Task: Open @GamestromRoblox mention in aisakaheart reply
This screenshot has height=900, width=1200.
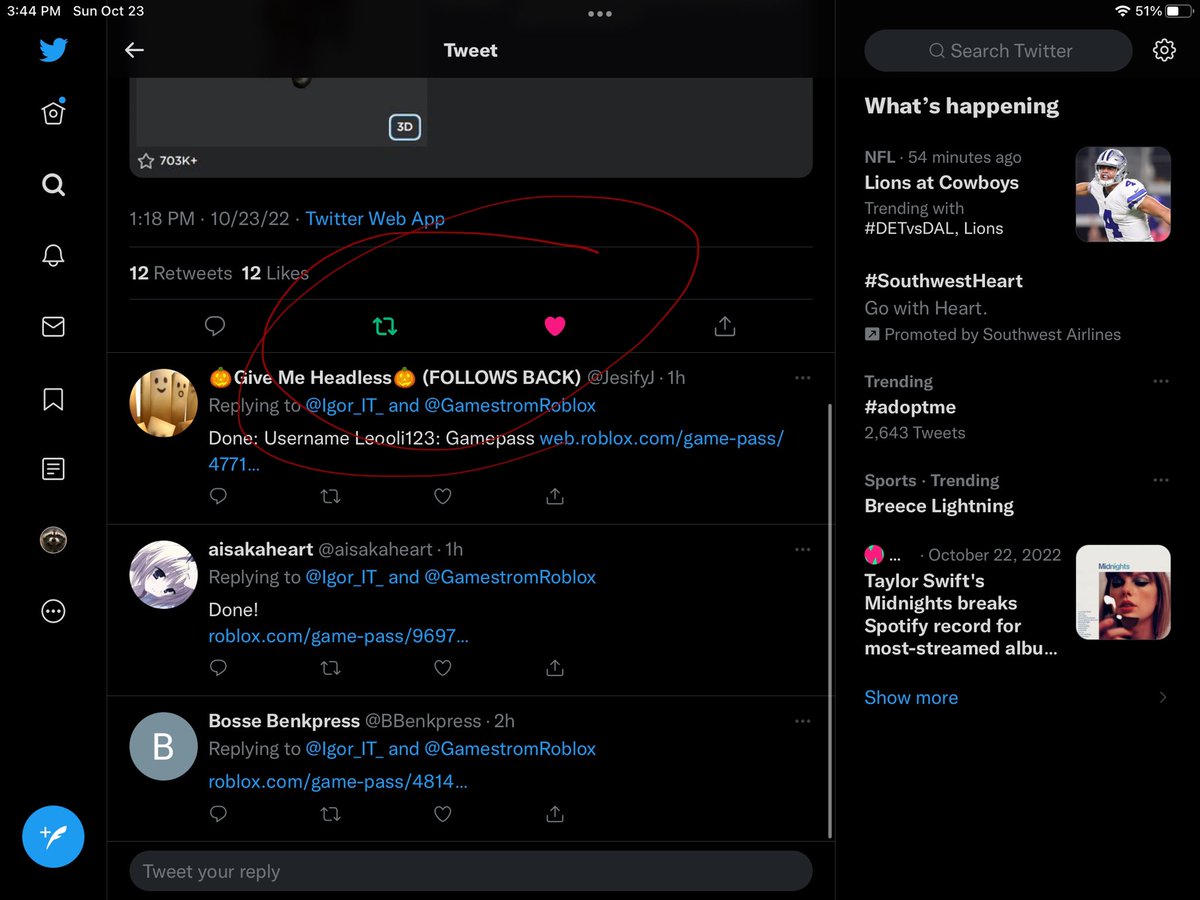Action: tap(510, 577)
